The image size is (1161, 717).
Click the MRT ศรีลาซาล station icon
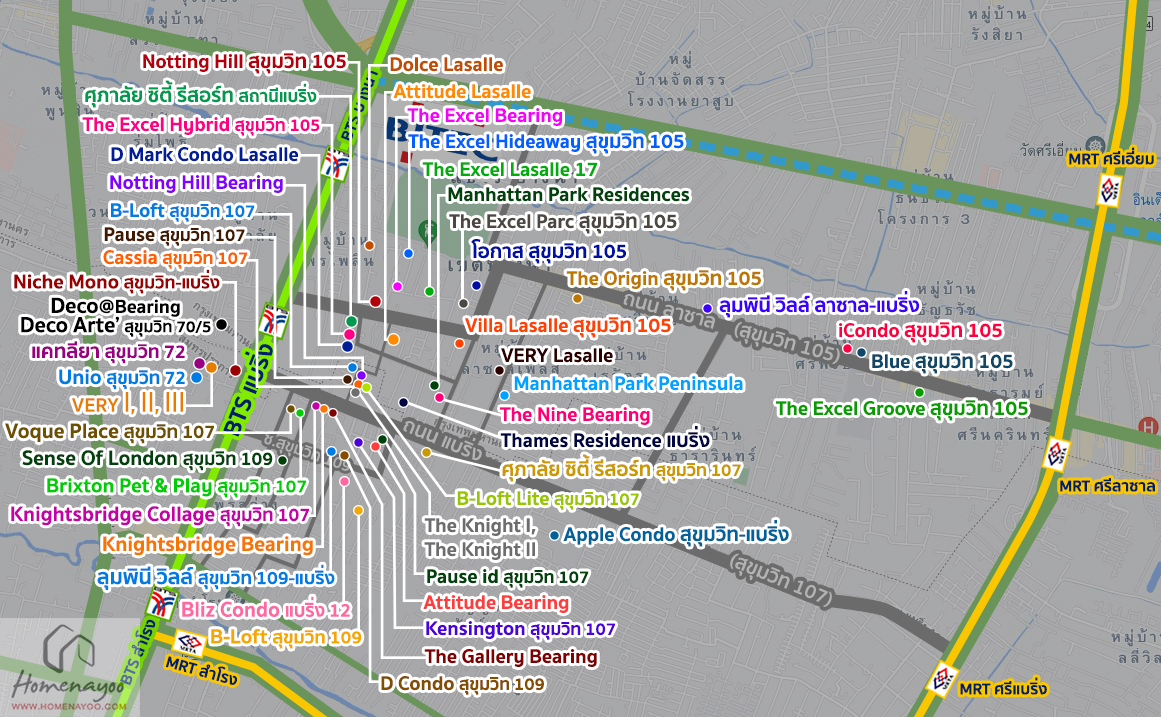click(1057, 454)
